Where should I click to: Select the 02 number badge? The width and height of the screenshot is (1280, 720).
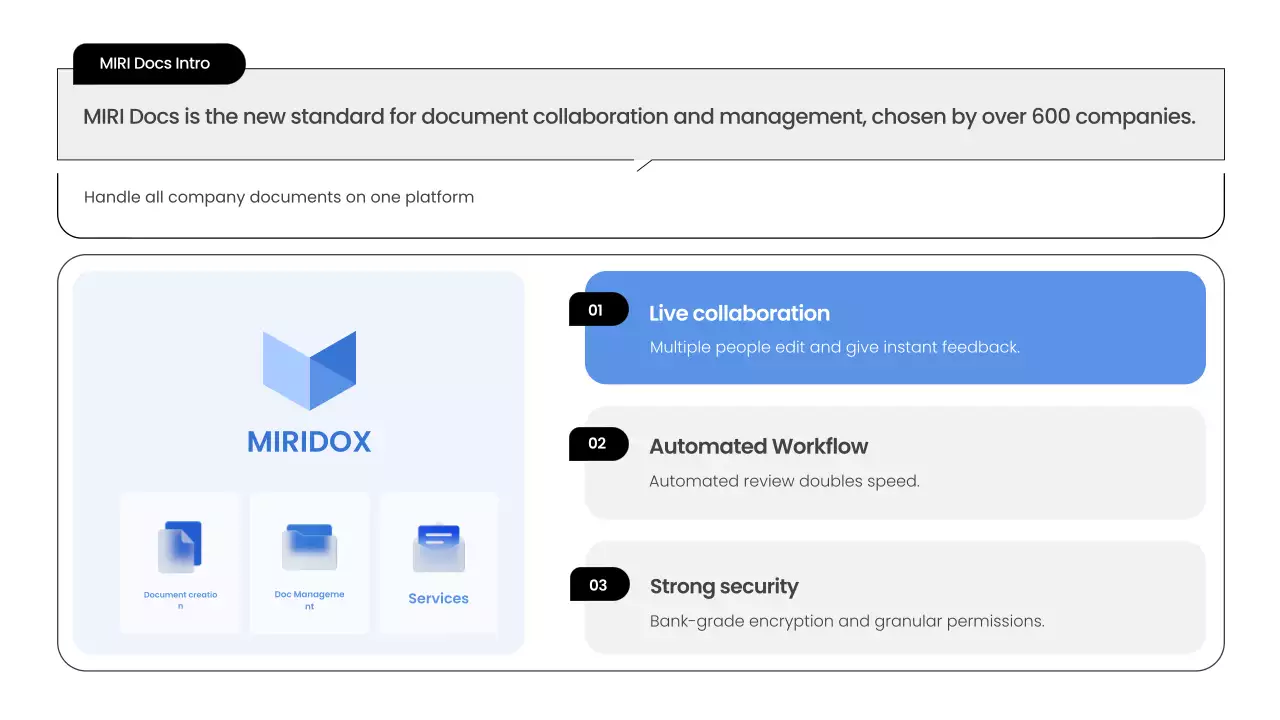point(598,444)
